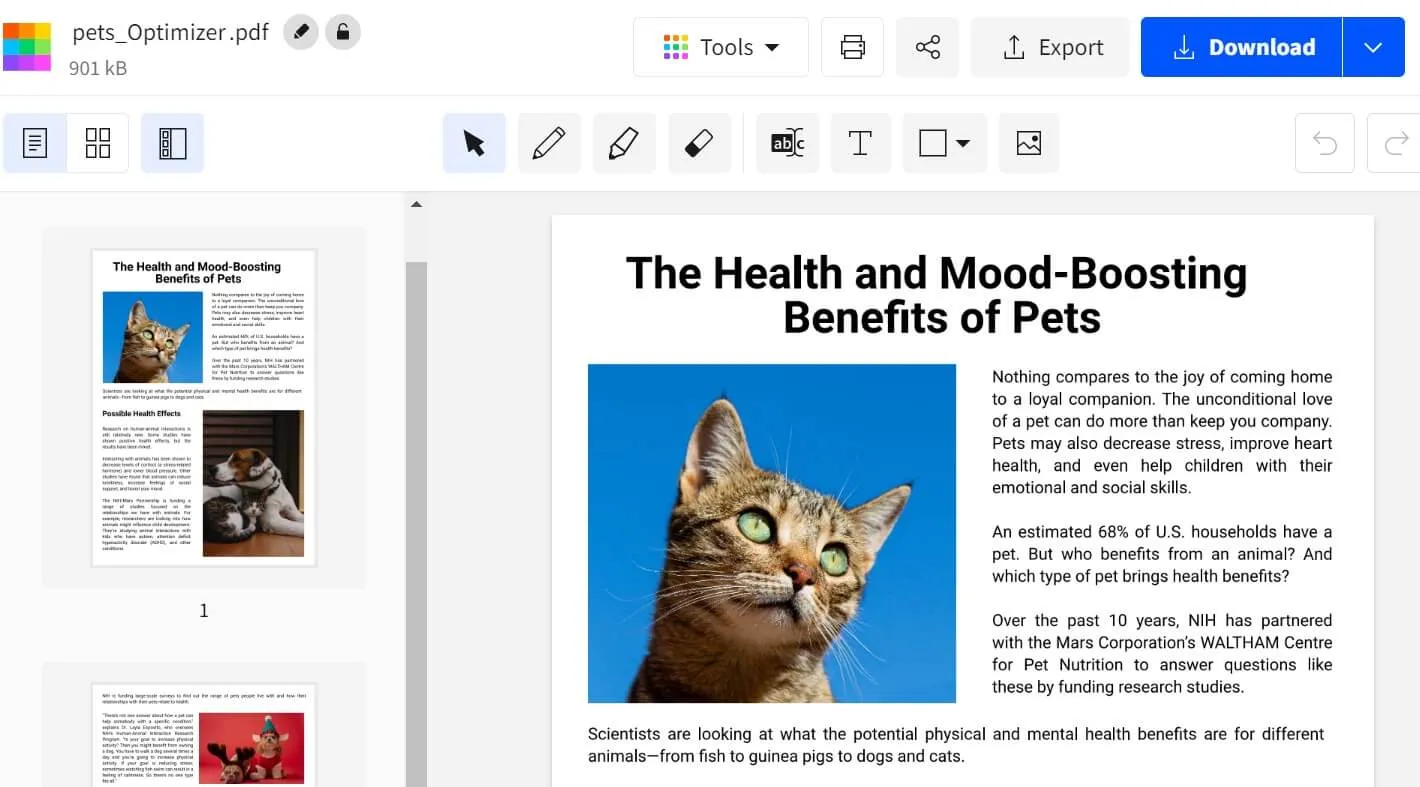Expand the Download options arrow
Screen dimensions: 1420x787
[1373, 47]
